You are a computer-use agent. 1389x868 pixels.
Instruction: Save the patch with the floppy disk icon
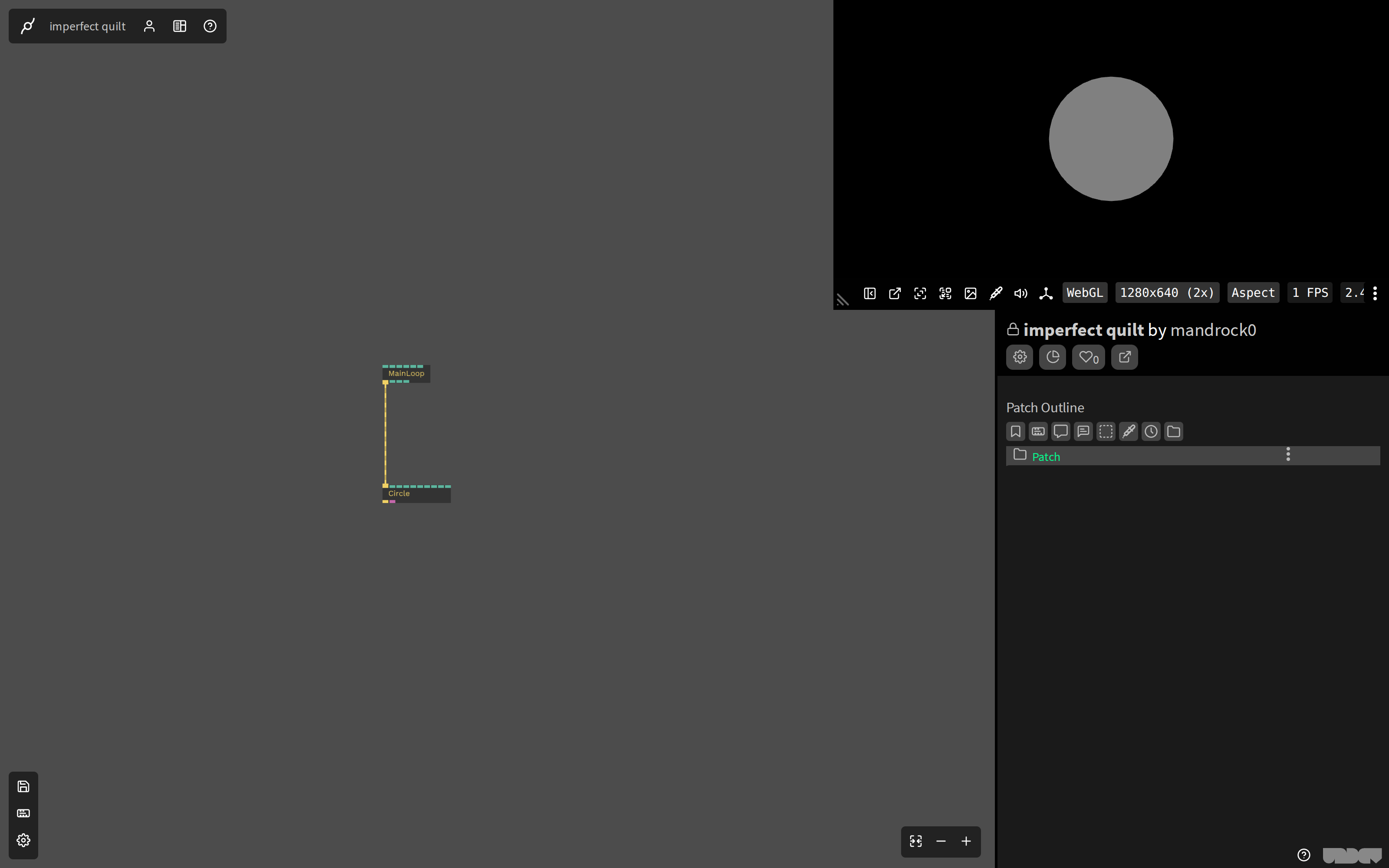coord(23,786)
